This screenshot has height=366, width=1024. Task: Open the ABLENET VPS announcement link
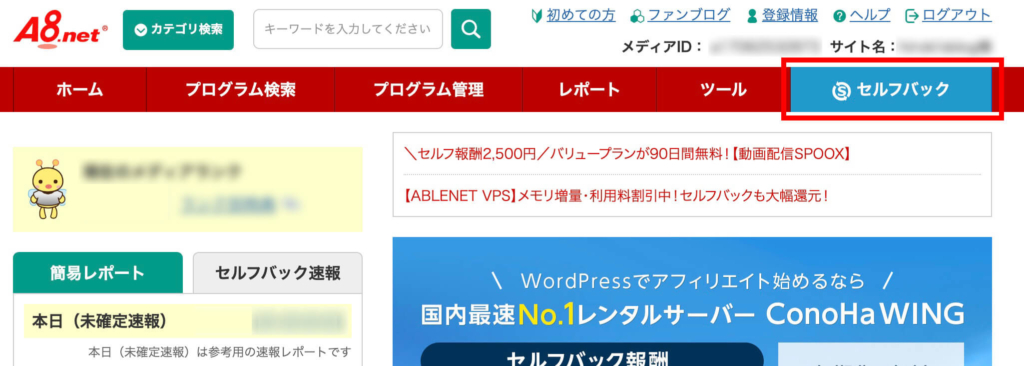[616, 195]
